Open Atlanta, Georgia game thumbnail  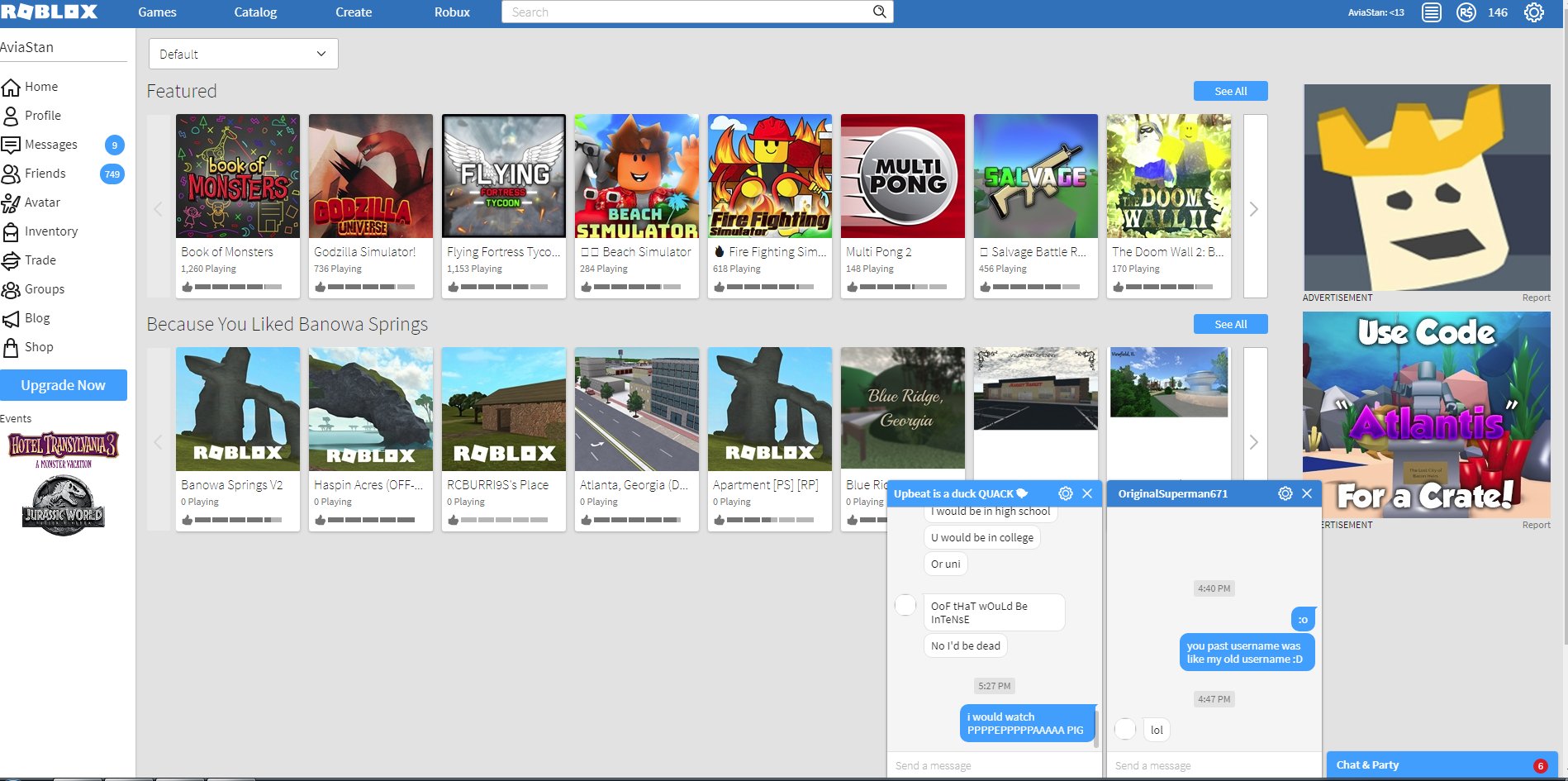point(637,409)
